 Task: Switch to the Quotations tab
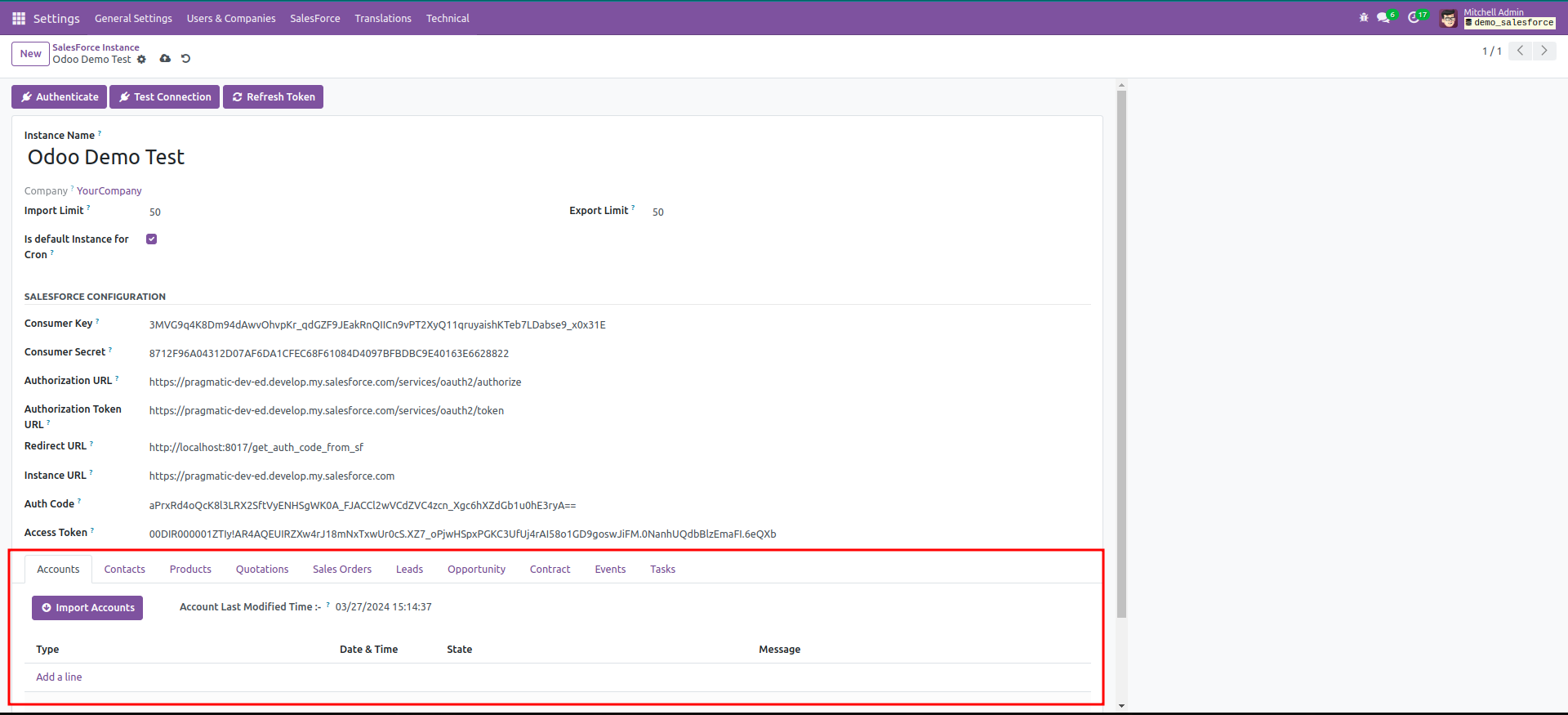[x=262, y=570]
